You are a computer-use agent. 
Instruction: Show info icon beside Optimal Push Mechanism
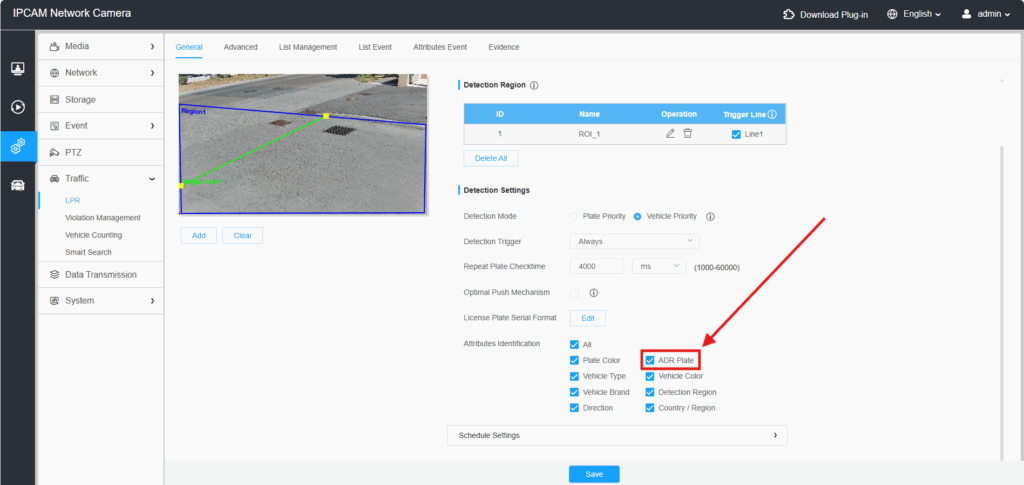(593, 293)
